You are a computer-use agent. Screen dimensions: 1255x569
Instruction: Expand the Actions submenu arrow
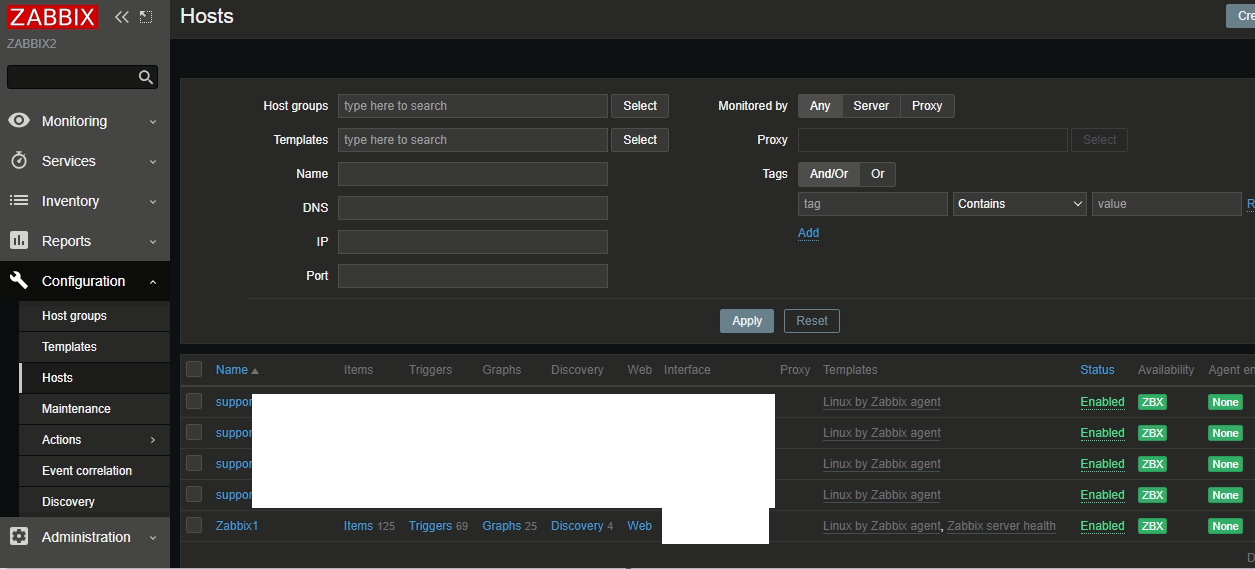coord(153,440)
